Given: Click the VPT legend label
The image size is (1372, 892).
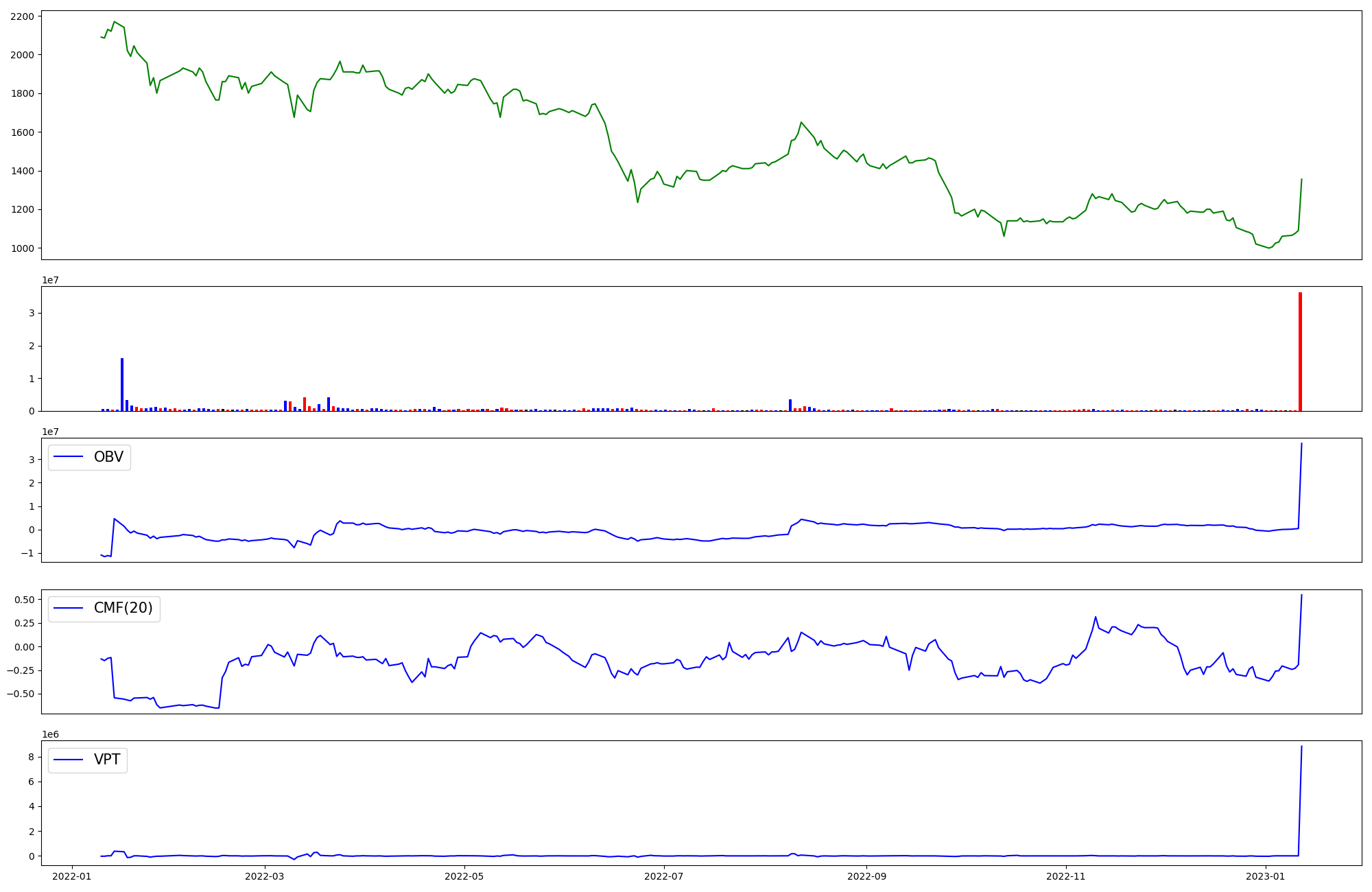Looking at the screenshot, I should click(107, 760).
